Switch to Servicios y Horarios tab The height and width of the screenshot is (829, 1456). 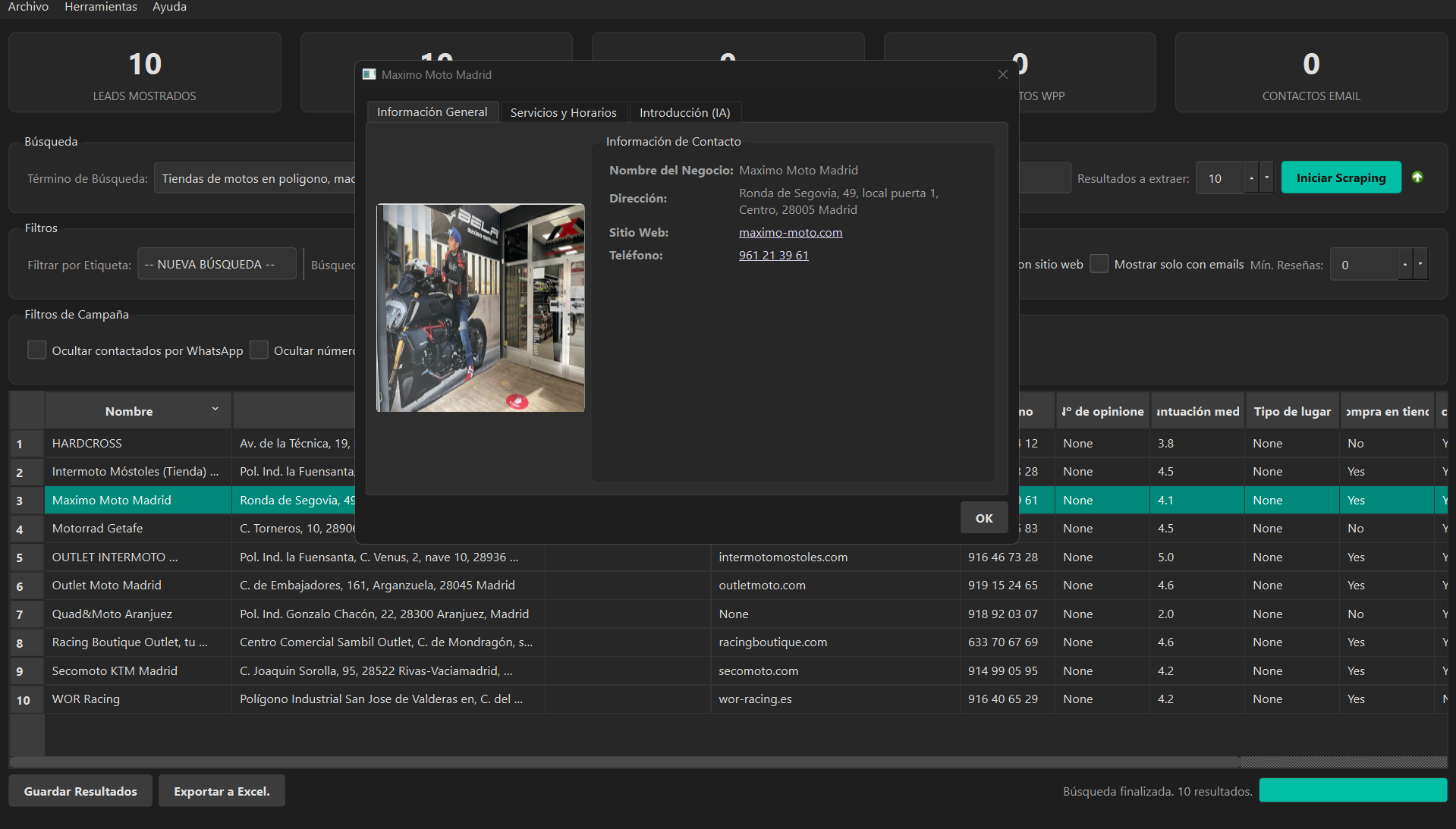click(x=563, y=112)
